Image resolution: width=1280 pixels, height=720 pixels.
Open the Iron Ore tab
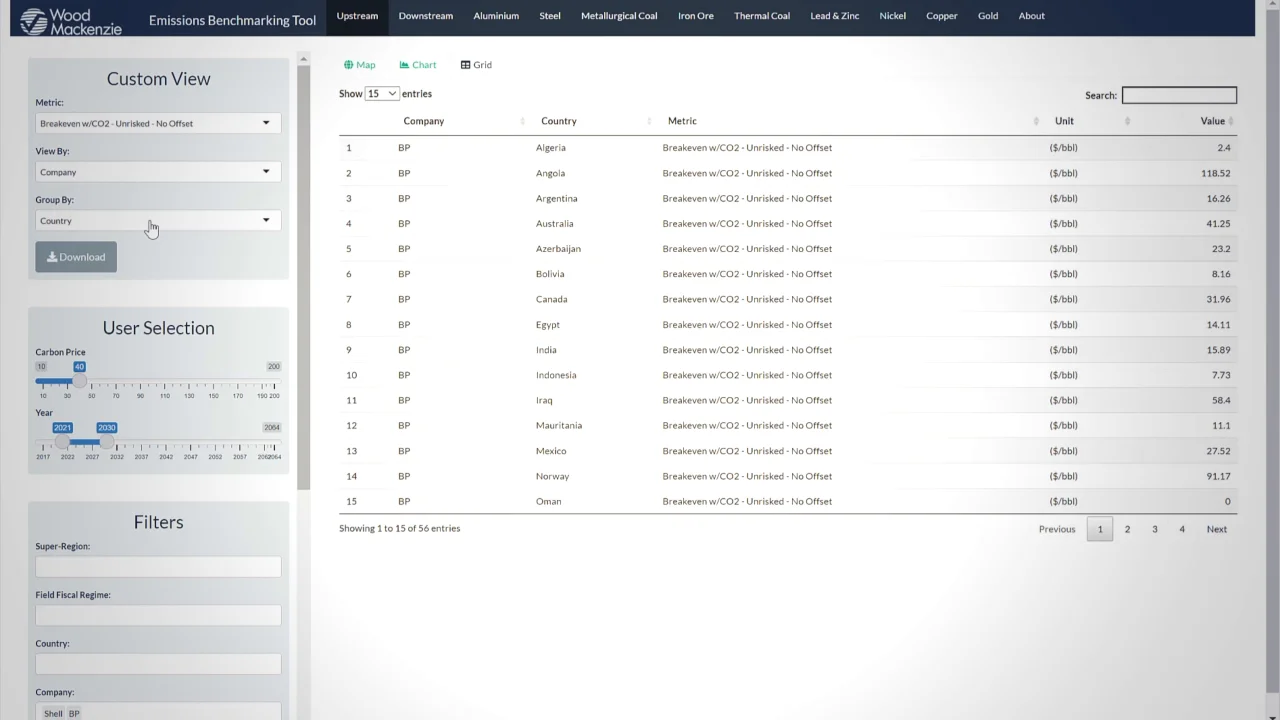pyautogui.click(x=696, y=16)
